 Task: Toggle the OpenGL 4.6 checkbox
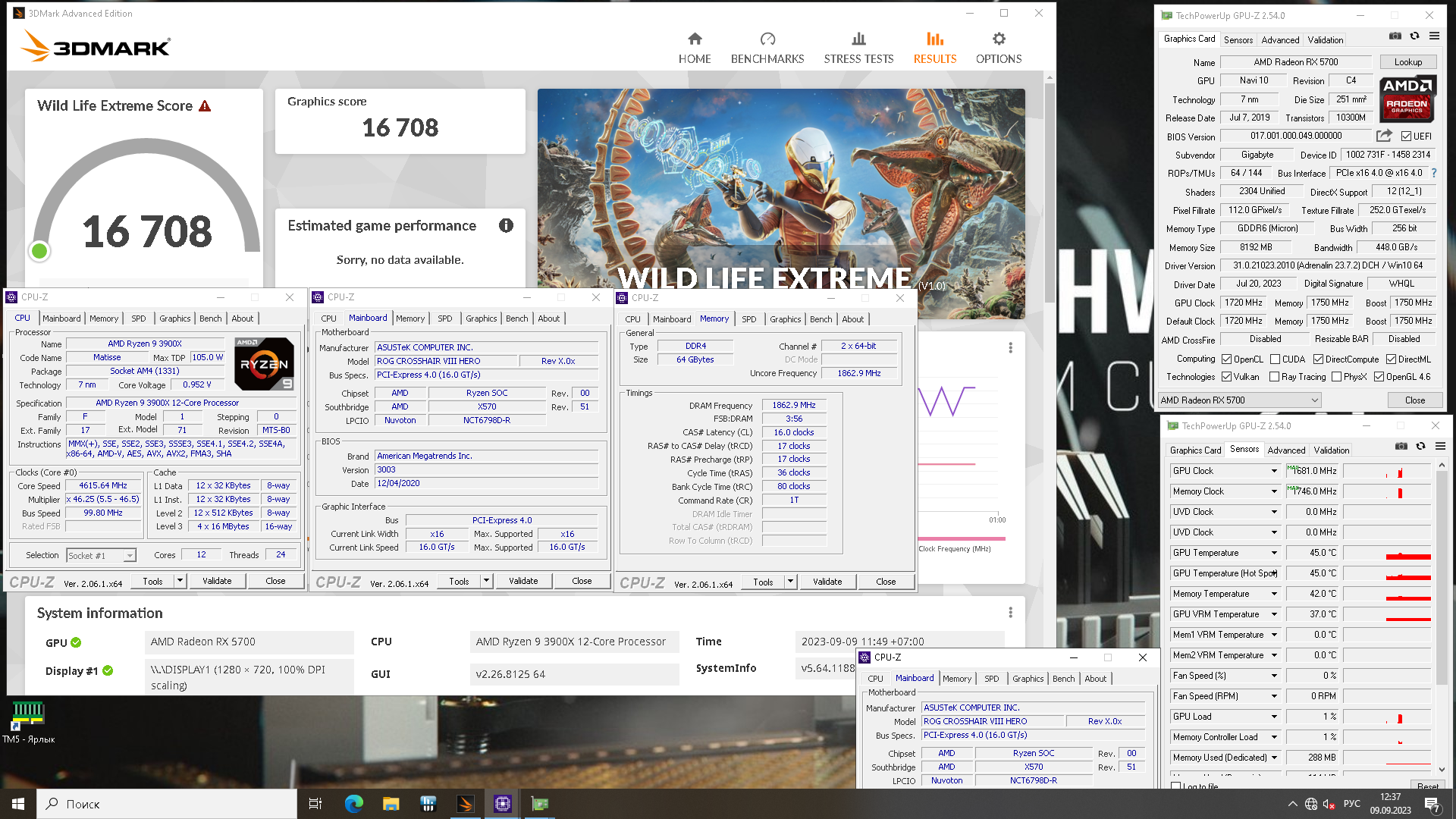coord(1379,377)
